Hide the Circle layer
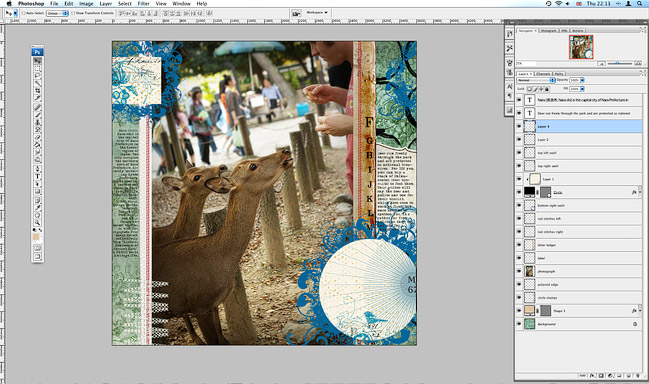Image resolution: width=649 pixels, height=384 pixels. click(519, 192)
